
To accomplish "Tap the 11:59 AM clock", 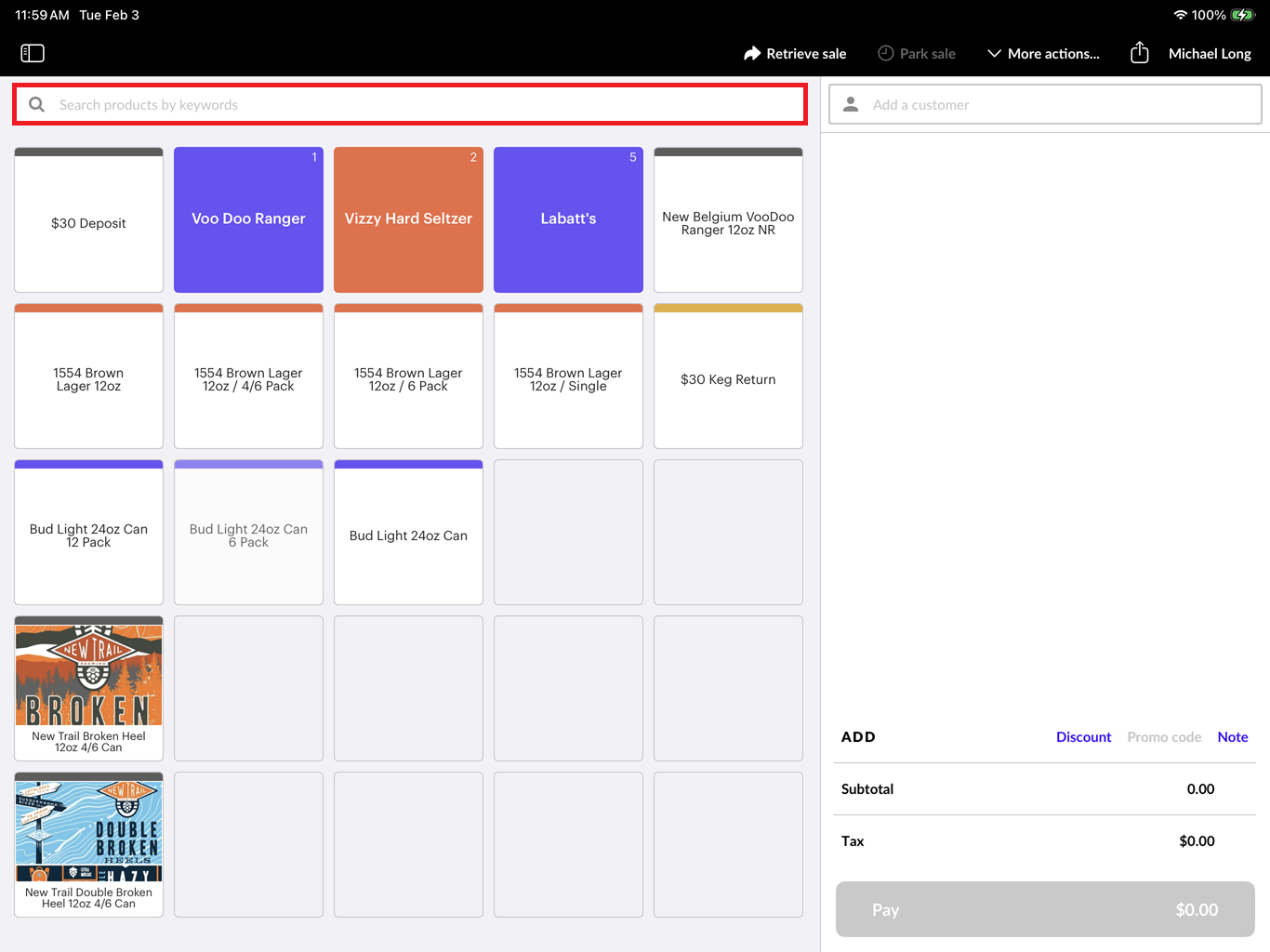I will (x=42, y=15).
